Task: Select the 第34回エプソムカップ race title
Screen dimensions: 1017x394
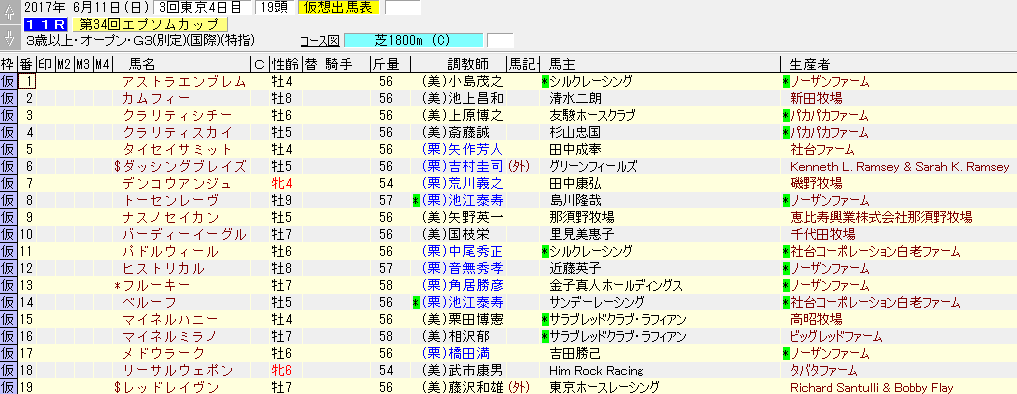Action: [x=150, y=24]
